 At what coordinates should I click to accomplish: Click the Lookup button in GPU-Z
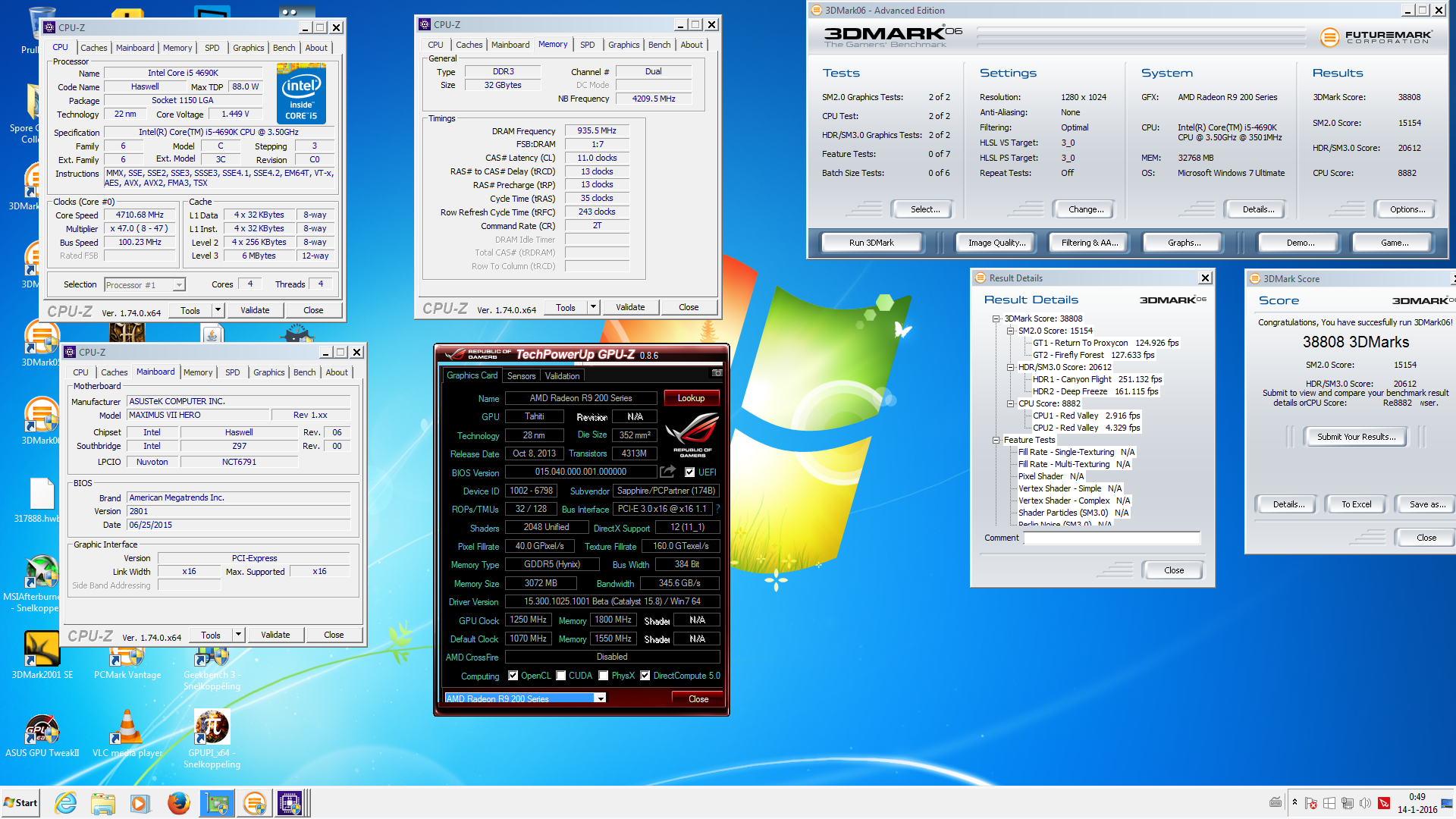[691, 398]
